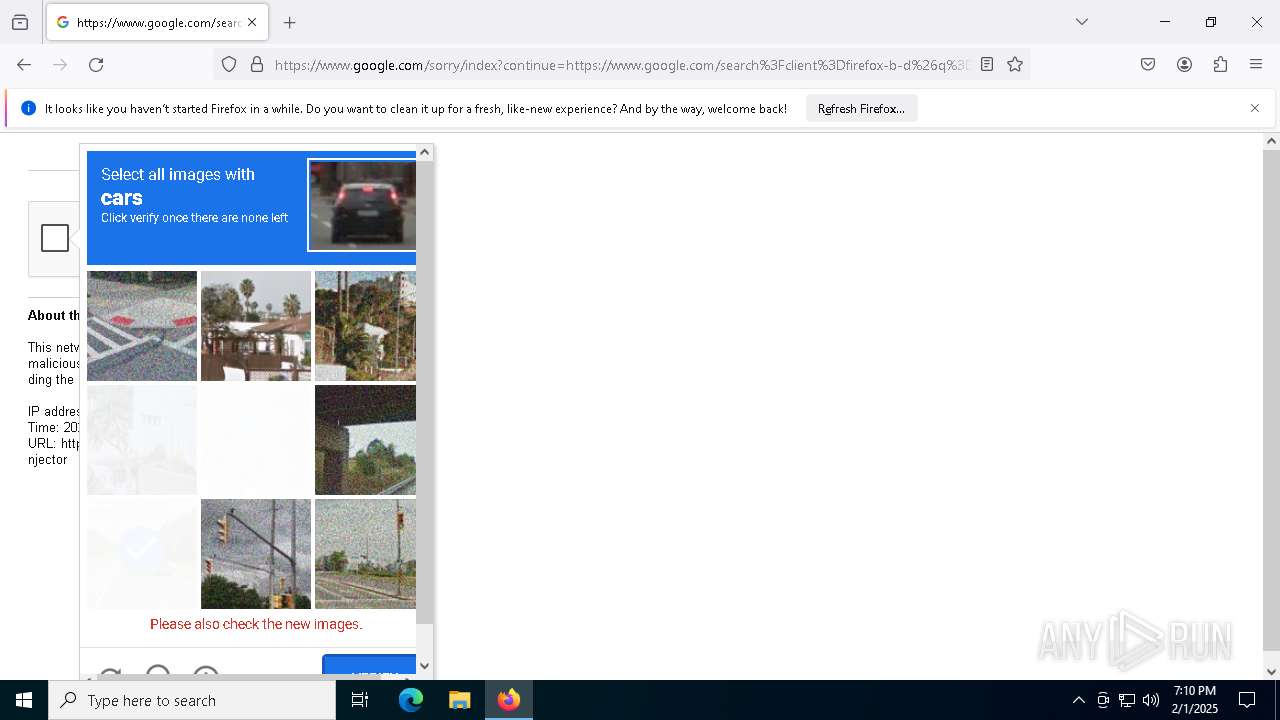Select the faded tile with blue checkmark
The width and height of the screenshot is (1280, 720).
142,554
